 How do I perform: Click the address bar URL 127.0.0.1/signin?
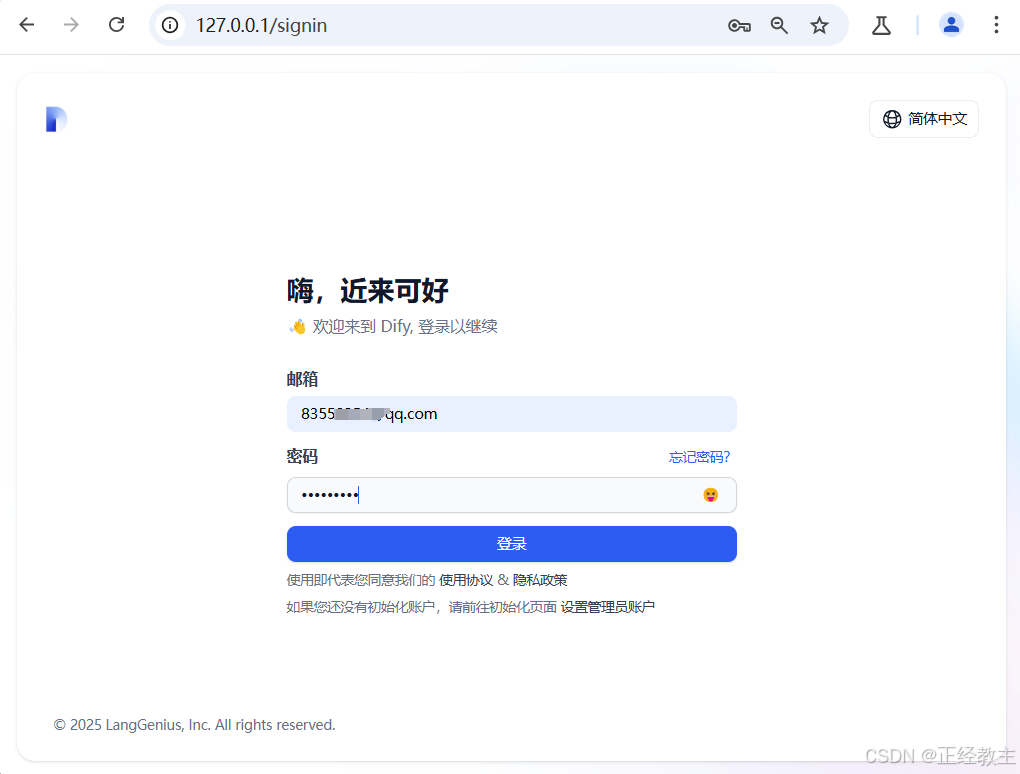coord(262,25)
